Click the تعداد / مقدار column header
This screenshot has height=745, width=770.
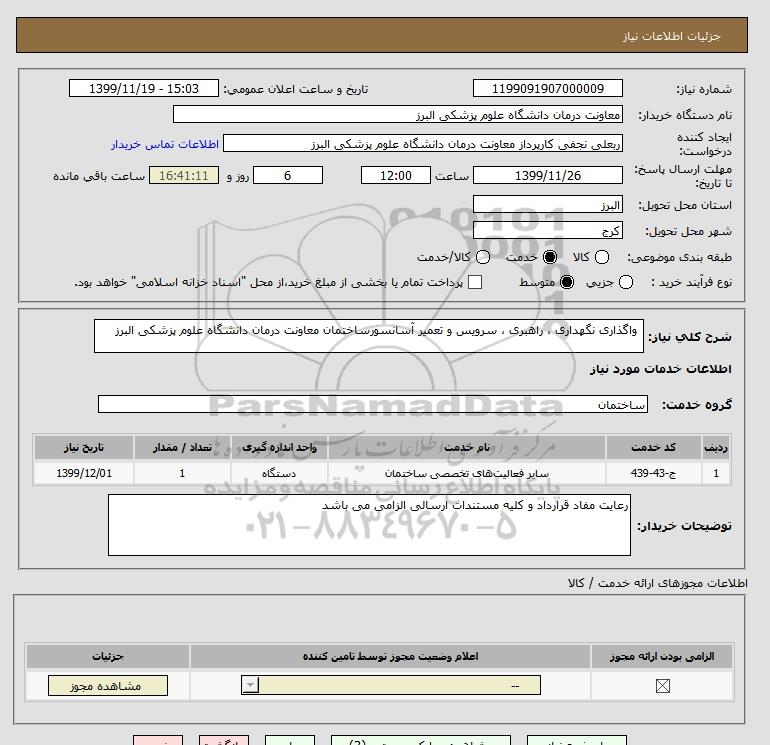[182, 447]
